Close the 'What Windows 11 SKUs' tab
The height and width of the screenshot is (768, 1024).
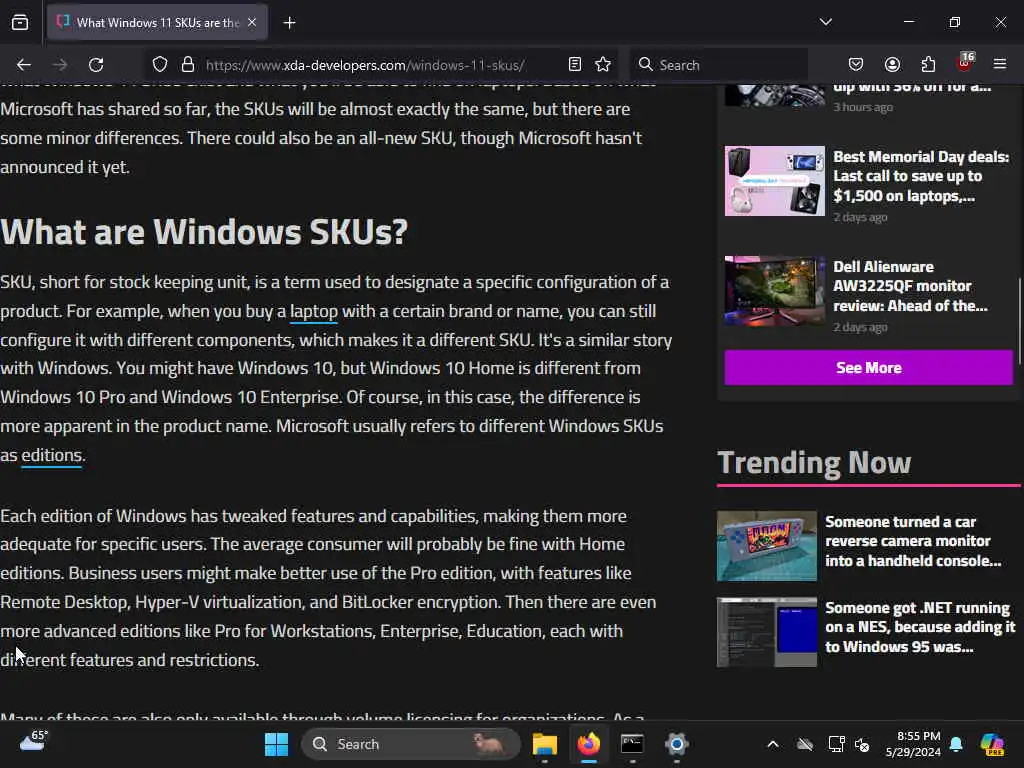coord(252,22)
